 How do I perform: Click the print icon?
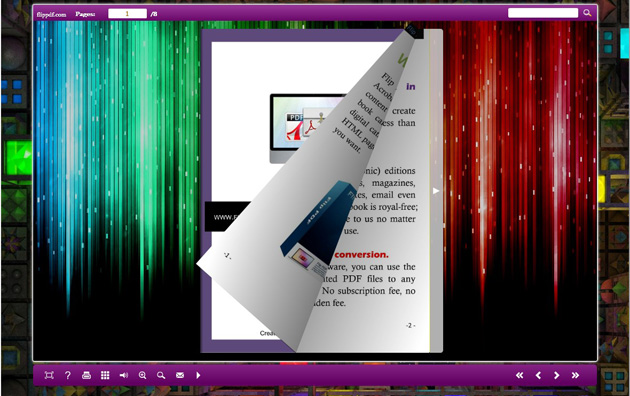tap(86, 375)
